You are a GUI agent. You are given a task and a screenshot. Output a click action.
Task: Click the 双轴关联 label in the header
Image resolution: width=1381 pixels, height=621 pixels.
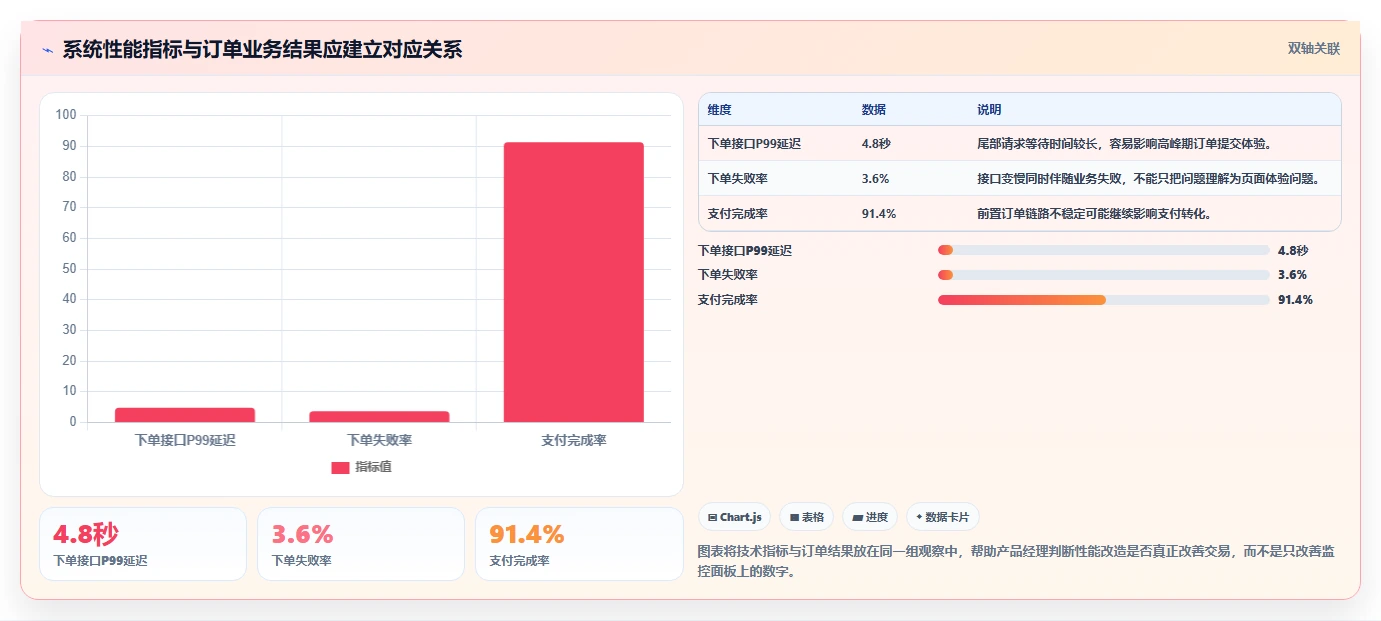1314,49
